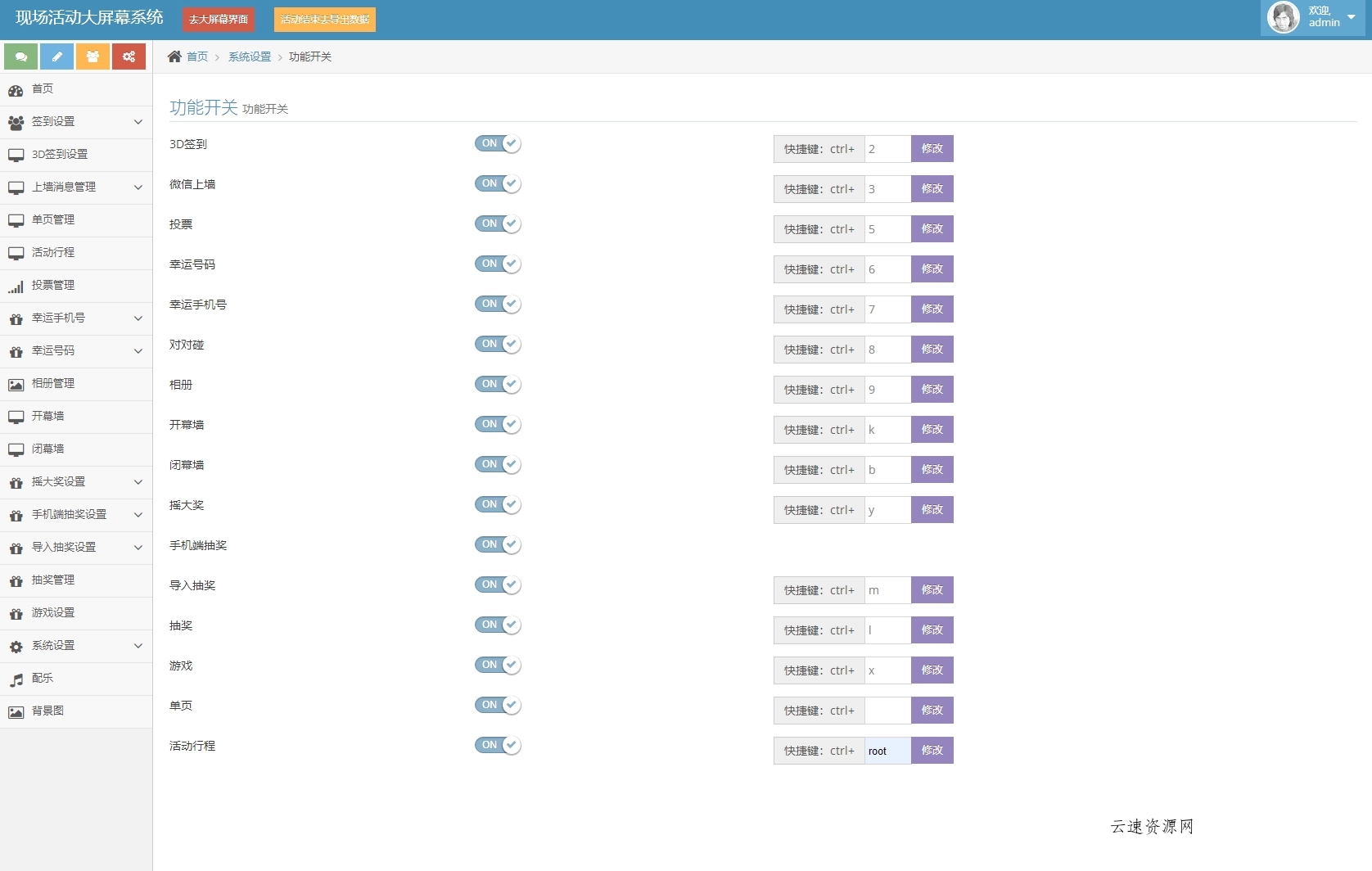Click the bar chart icon beside 投票管理

(x=16, y=287)
